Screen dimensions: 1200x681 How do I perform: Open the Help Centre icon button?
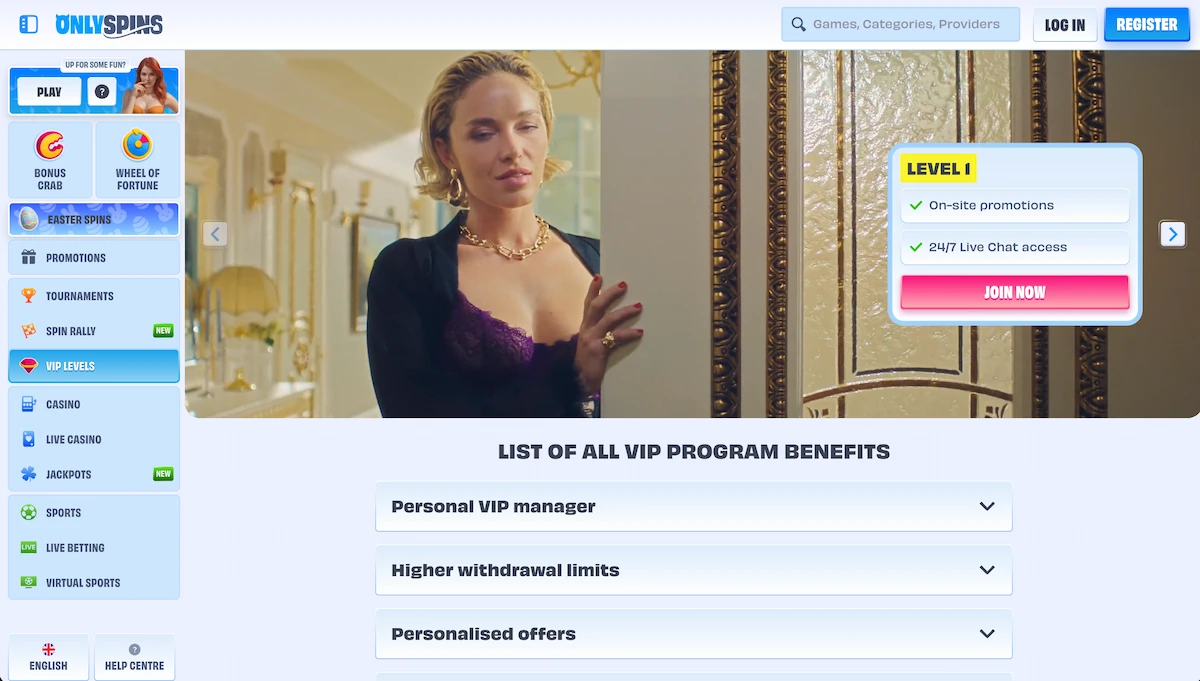tap(134, 657)
